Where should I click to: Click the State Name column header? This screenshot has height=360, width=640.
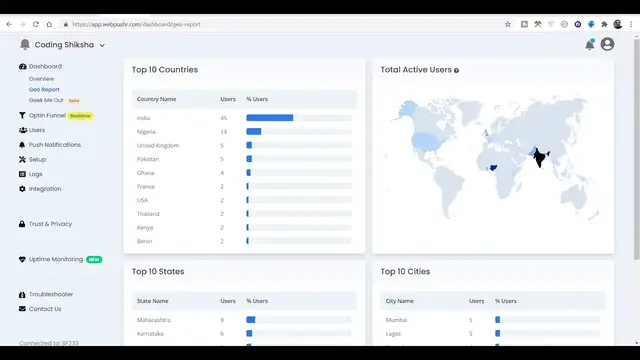click(x=153, y=301)
